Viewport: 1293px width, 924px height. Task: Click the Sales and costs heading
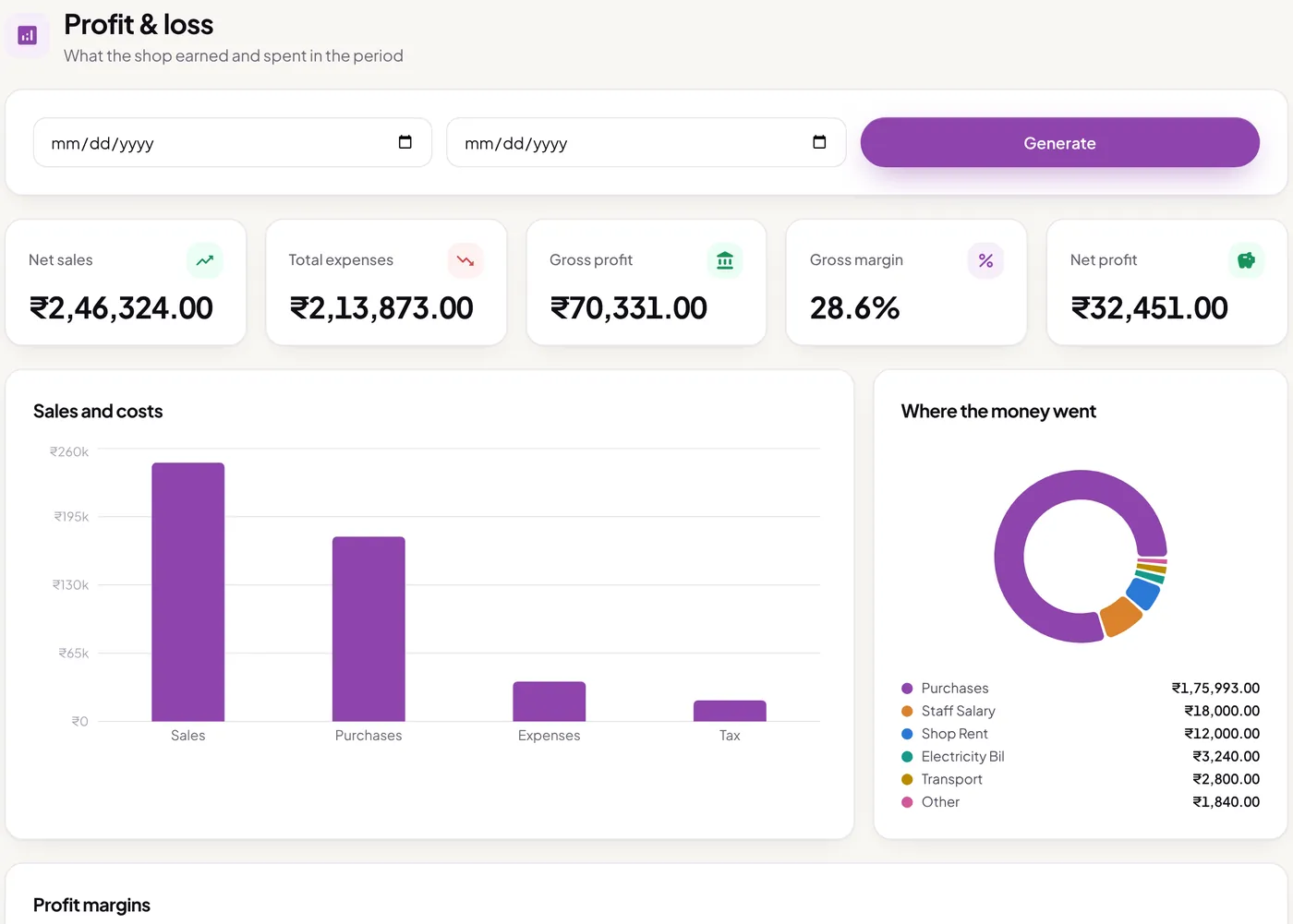(98, 412)
